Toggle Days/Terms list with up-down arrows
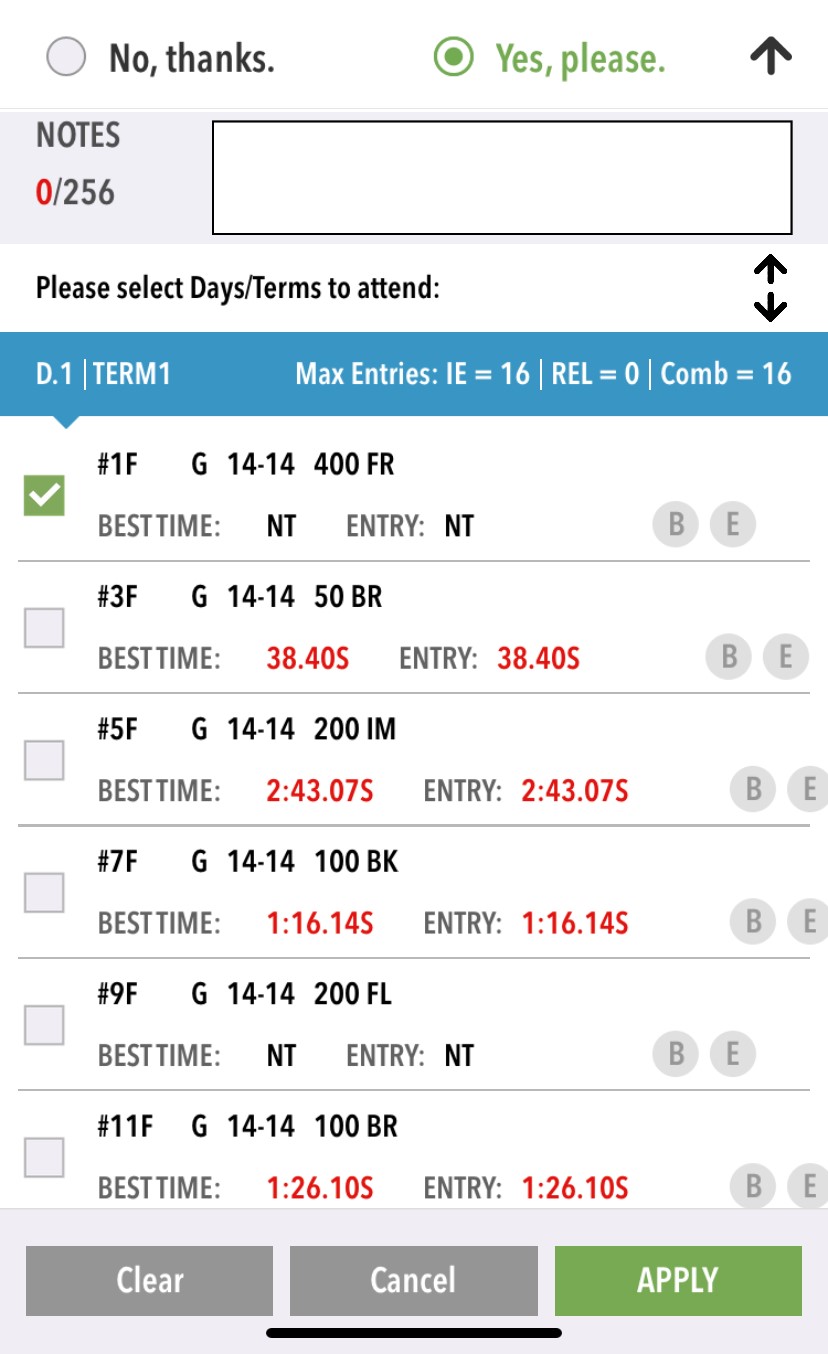 (x=770, y=288)
